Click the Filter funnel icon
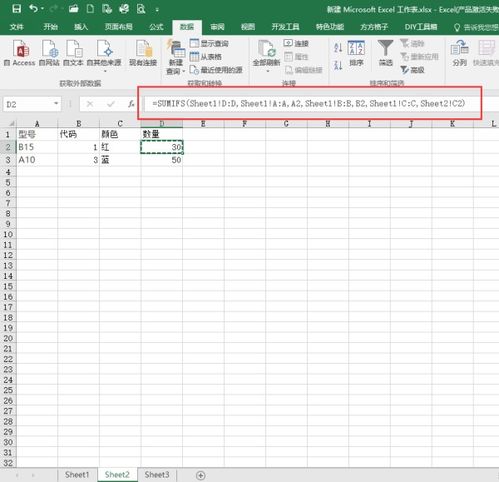The height and width of the screenshot is (482, 499). [385, 48]
